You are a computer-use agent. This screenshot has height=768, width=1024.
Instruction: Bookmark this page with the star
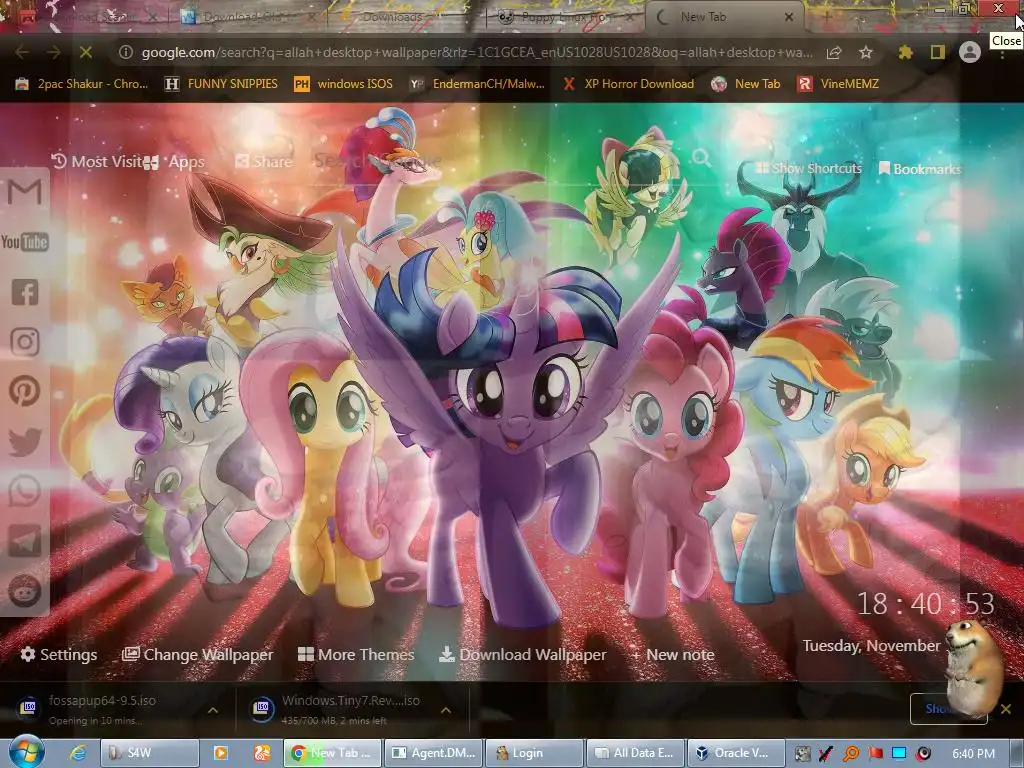[x=865, y=52]
